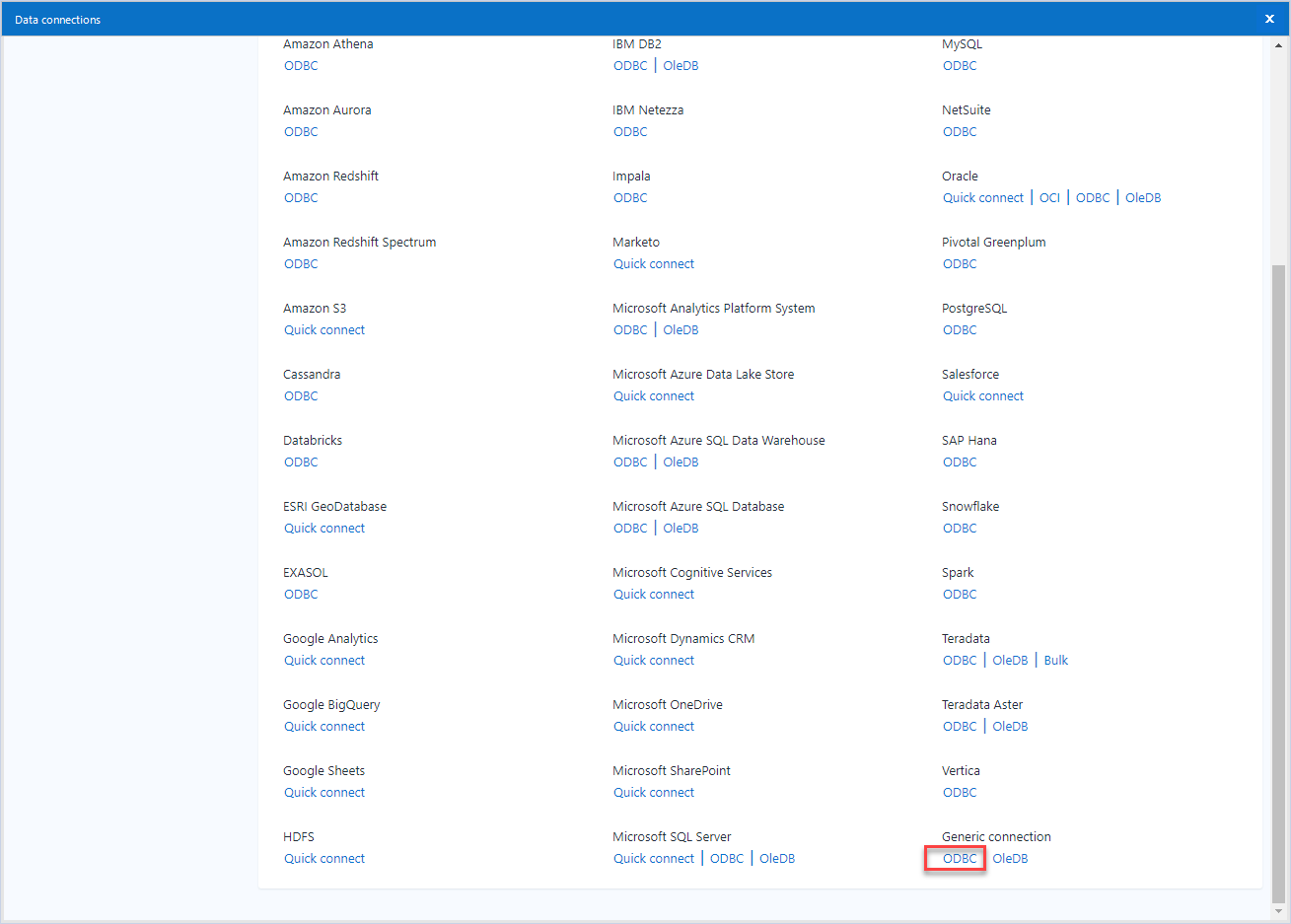Open Quick connect for Google Sheets
This screenshot has width=1291, height=924.
[323, 792]
